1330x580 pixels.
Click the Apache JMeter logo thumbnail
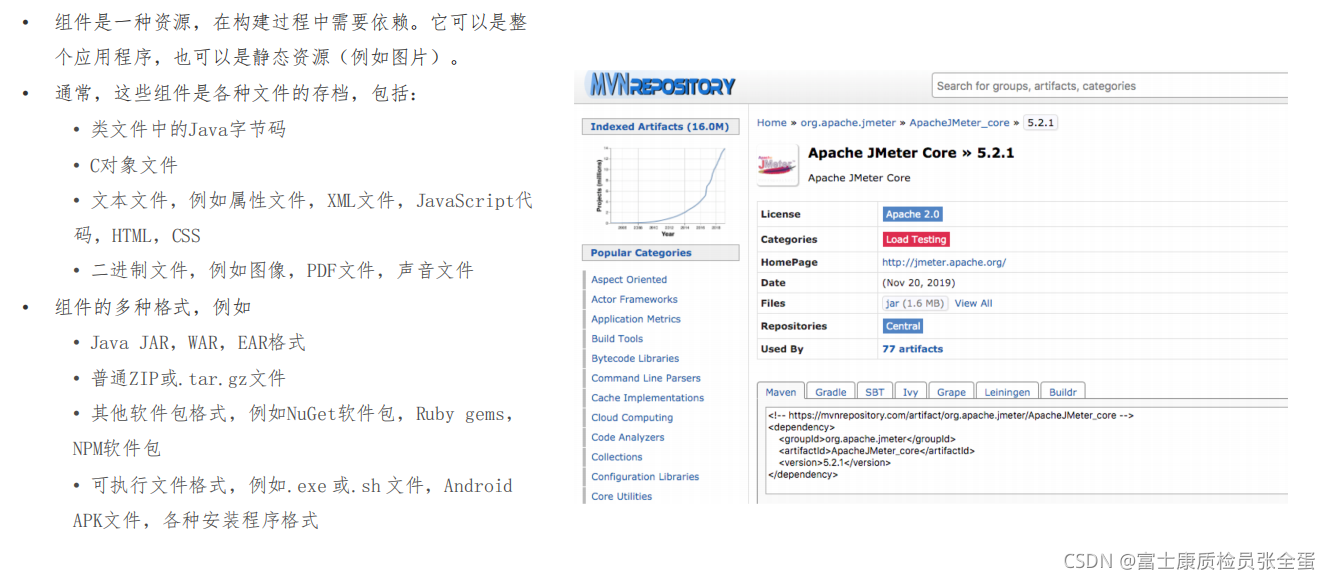(x=777, y=165)
